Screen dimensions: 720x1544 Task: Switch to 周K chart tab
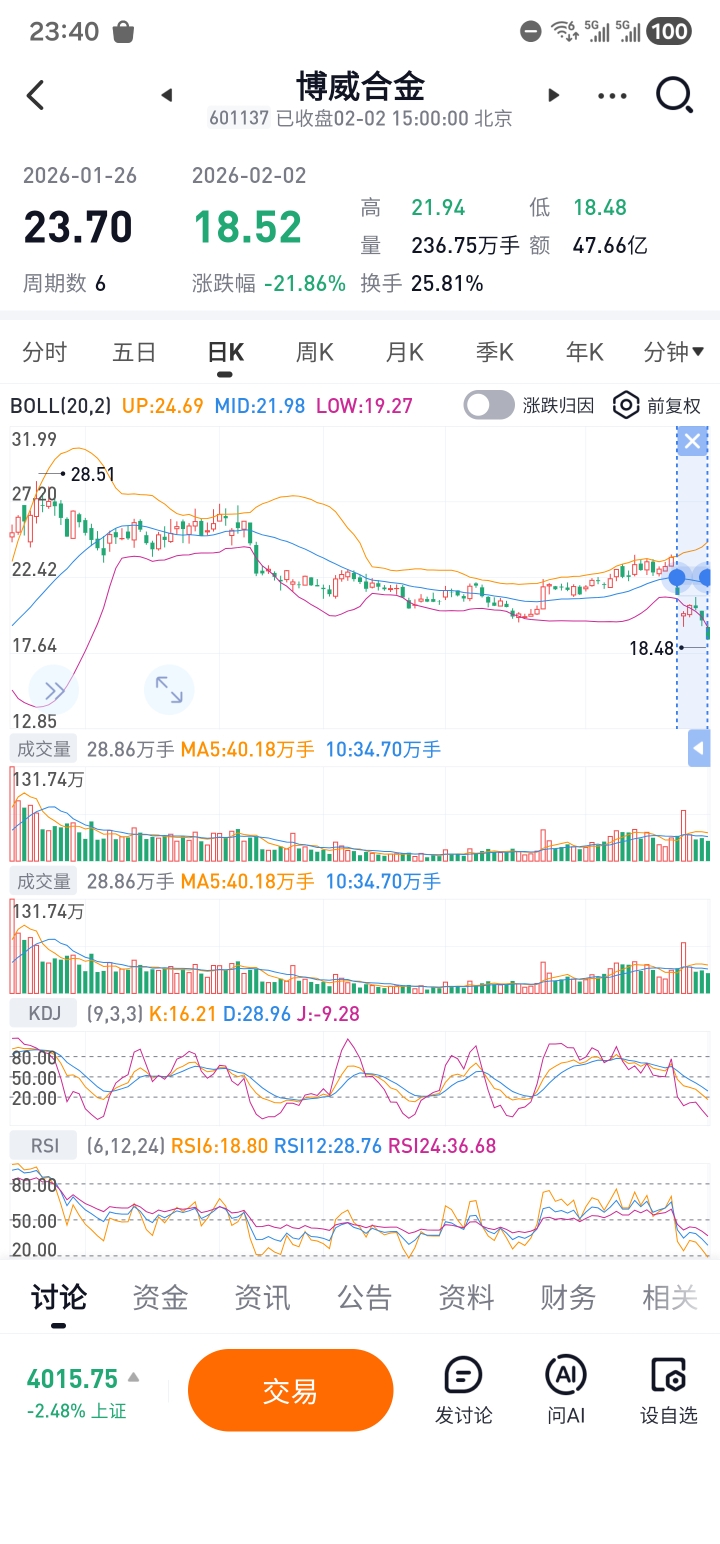(x=314, y=352)
